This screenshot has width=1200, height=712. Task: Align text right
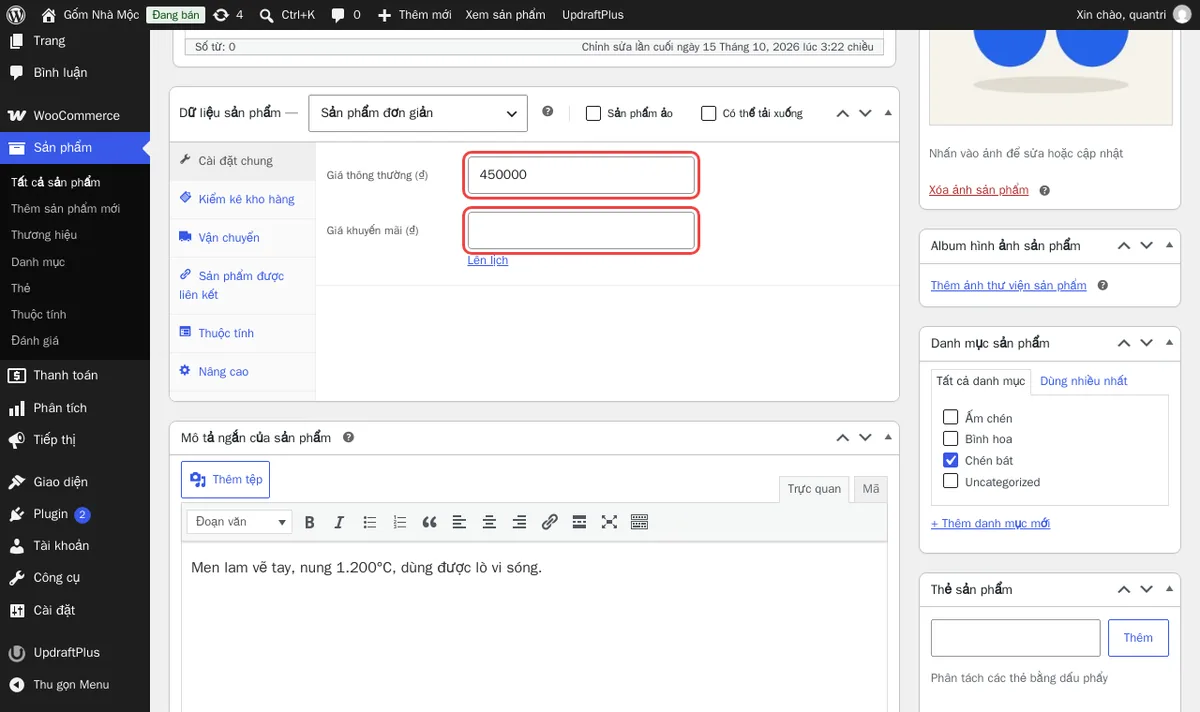[519, 522]
